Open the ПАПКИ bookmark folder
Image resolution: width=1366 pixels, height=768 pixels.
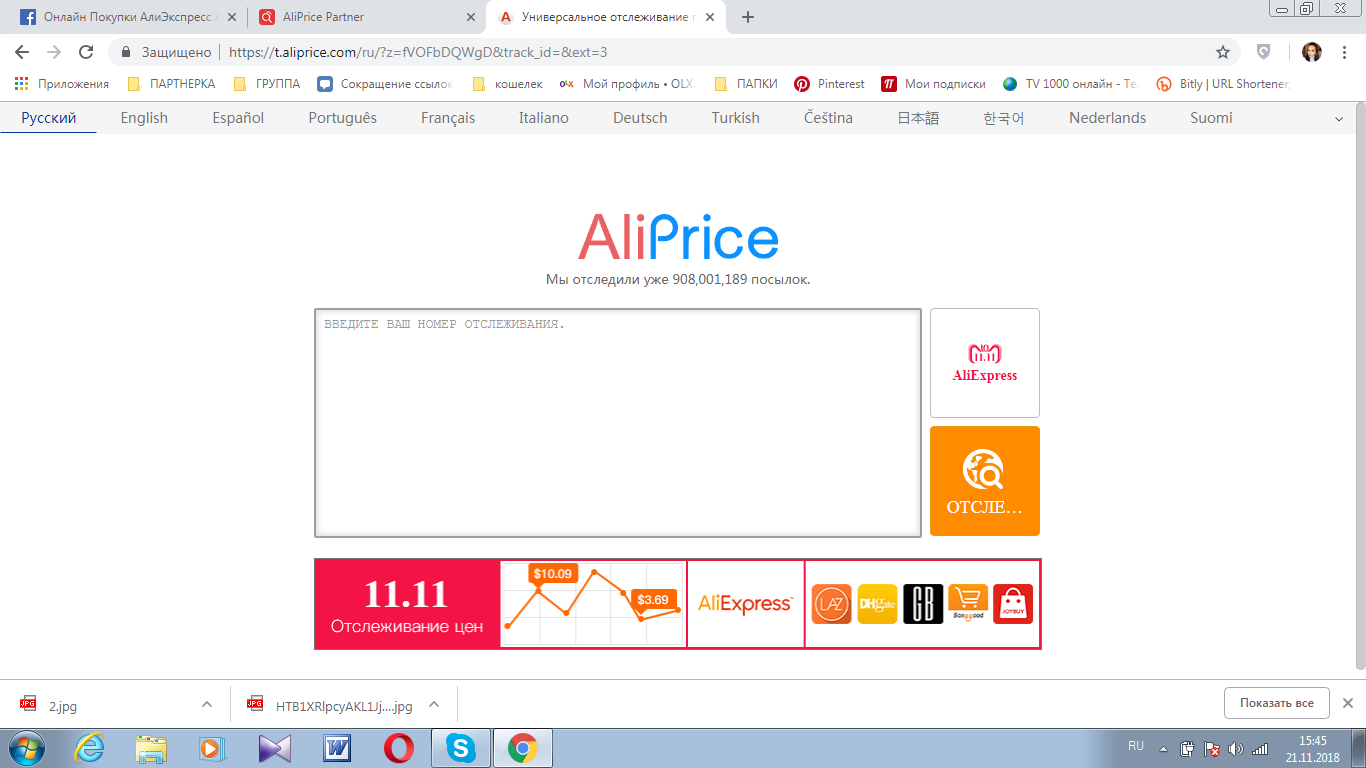pyautogui.click(x=746, y=84)
